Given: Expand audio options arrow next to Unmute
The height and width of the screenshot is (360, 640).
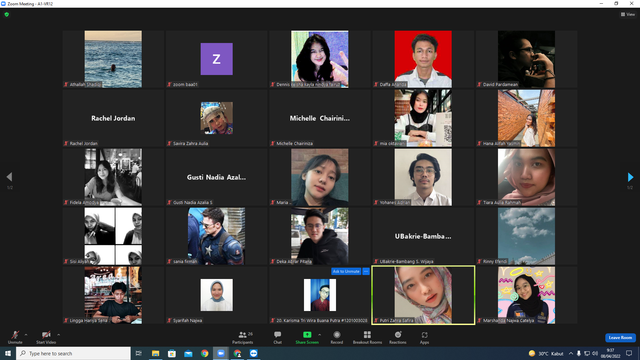Looking at the screenshot, I should pos(26,335).
